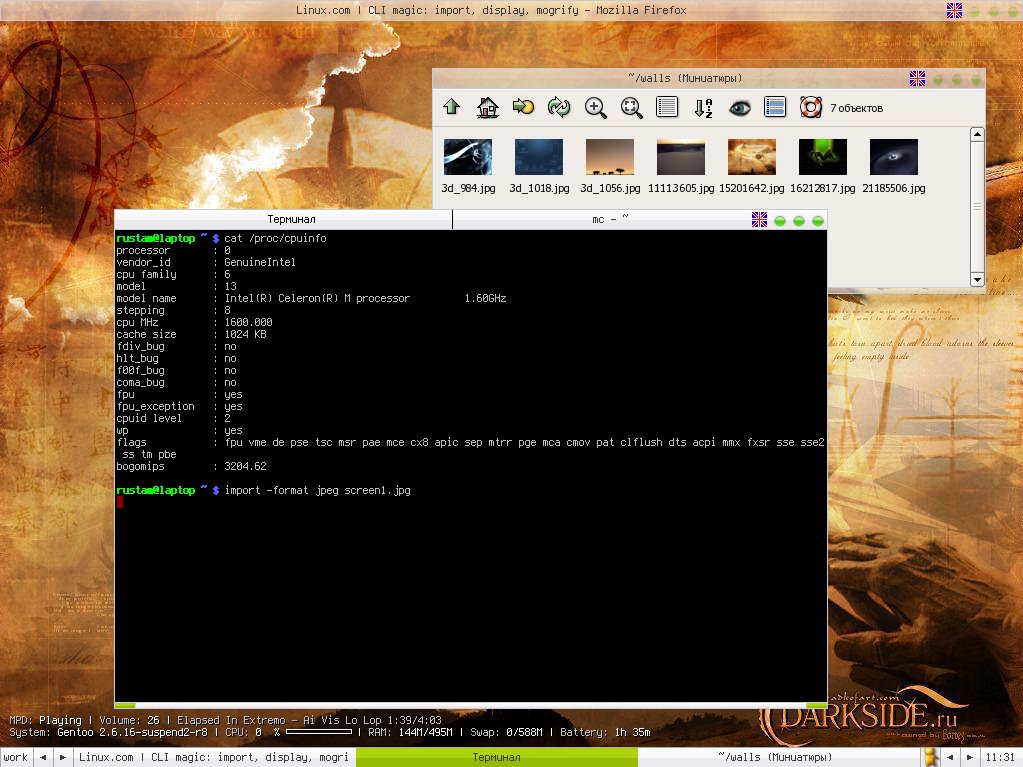Select the Linux.com Firefox taskbar entry
Viewport: 1023px width, 767px height.
click(x=213, y=757)
